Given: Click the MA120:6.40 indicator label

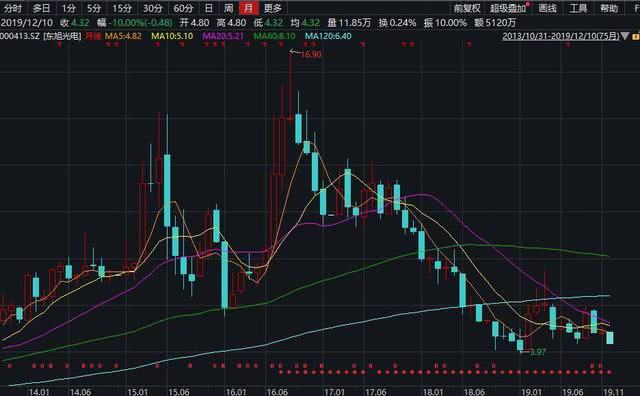Looking at the screenshot, I should tap(328, 36).
